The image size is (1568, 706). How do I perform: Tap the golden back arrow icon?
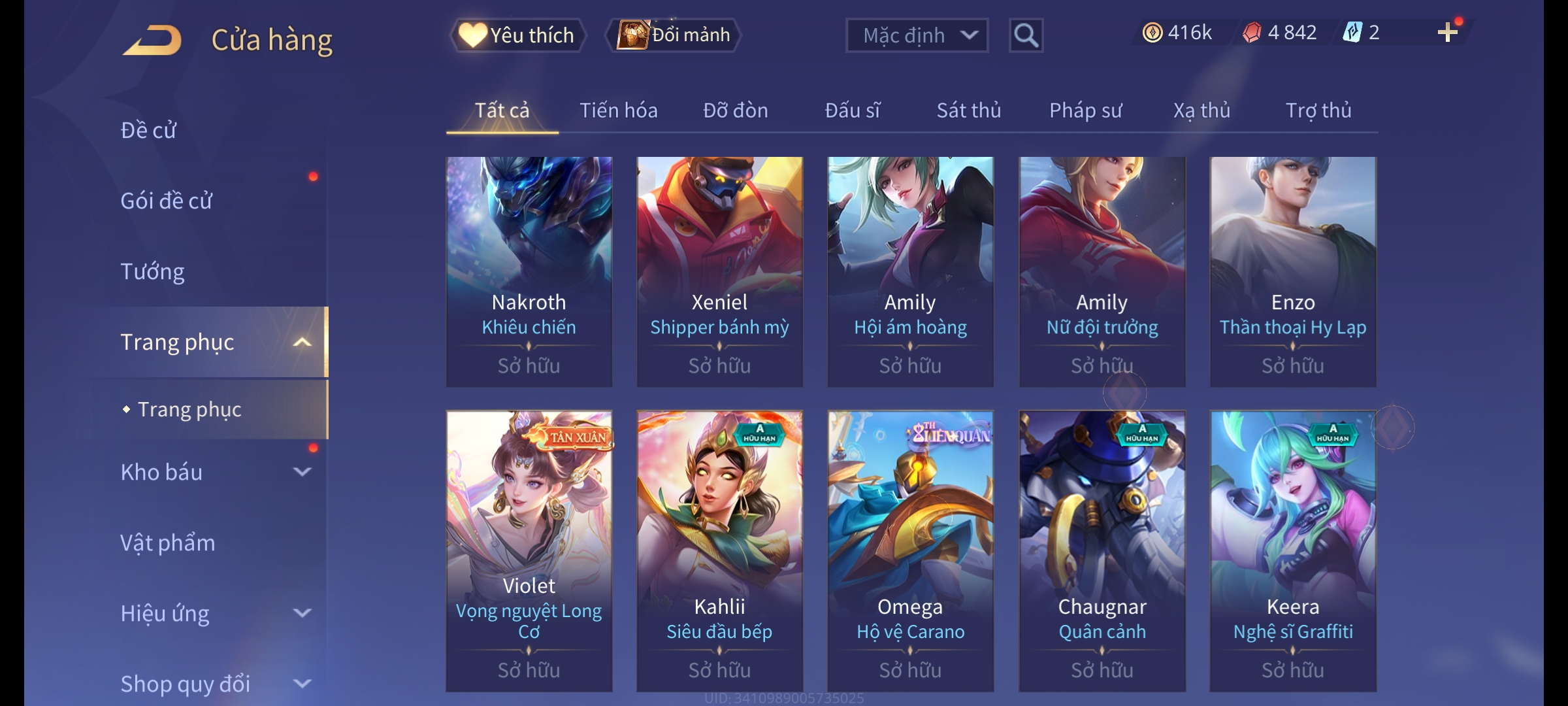153,40
